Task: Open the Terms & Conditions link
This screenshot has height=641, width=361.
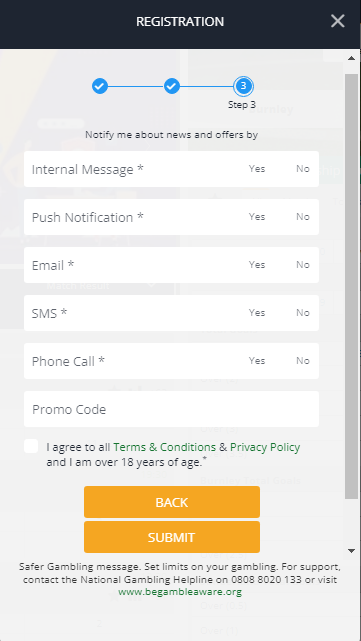Action: [x=164, y=447]
